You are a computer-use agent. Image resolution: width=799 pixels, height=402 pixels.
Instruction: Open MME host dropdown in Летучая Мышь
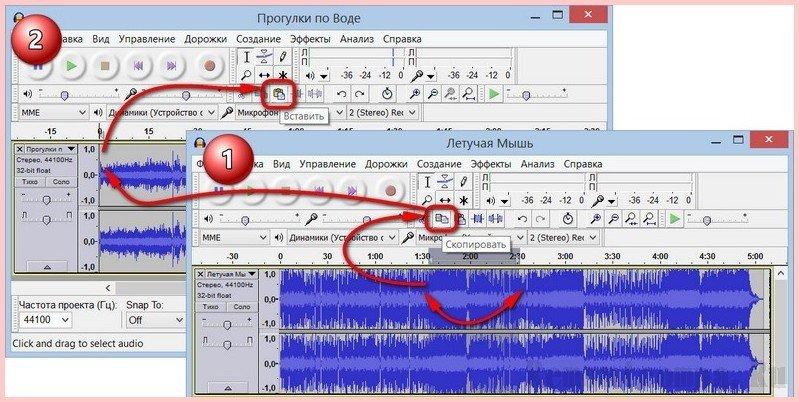[x=233, y=237]
